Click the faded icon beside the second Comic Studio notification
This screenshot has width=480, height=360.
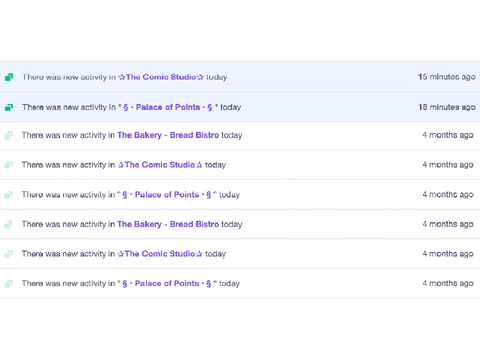(9, 165)
